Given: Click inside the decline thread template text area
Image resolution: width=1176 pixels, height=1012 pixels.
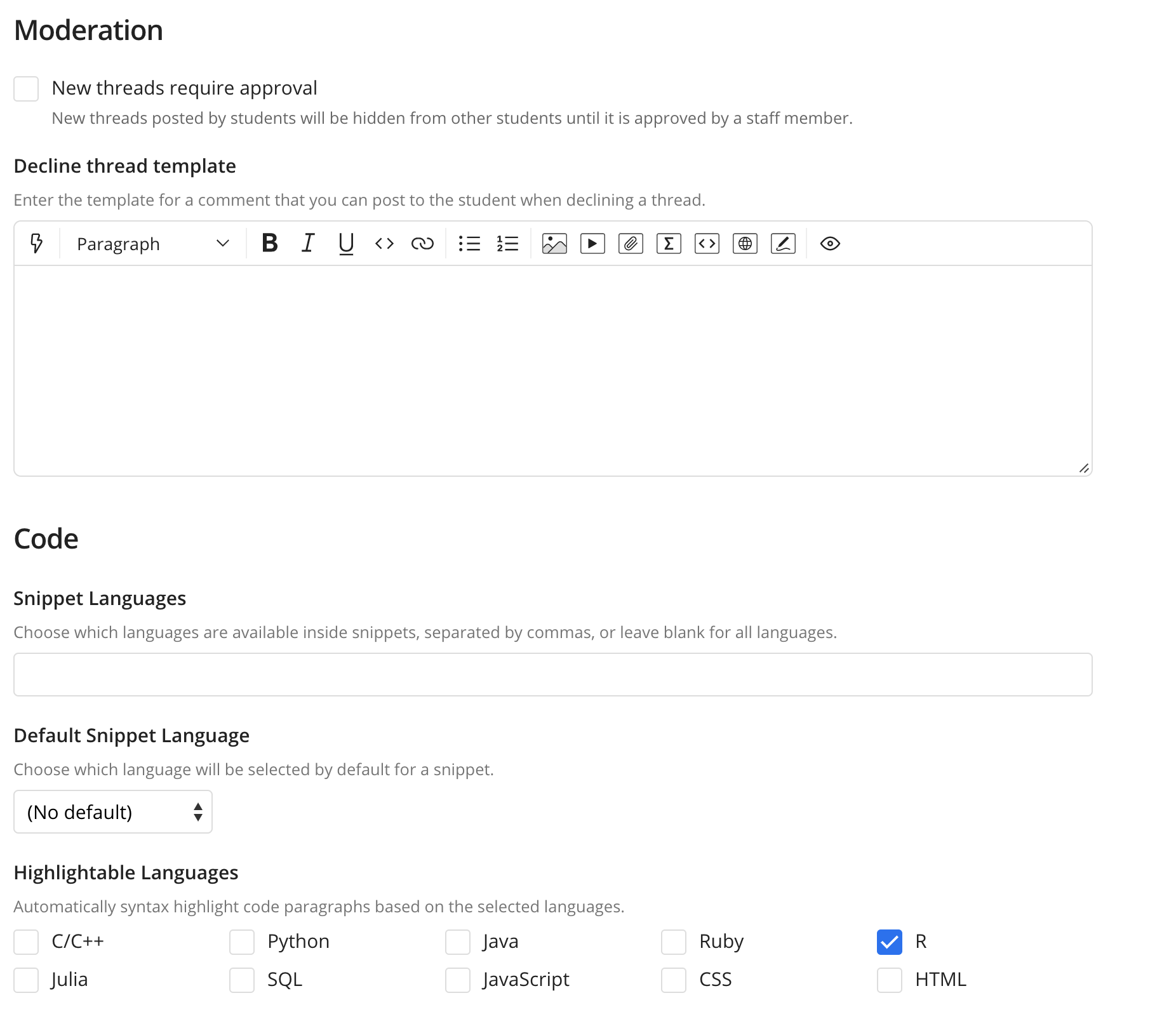Looking at the screenshot, I should click(x=552, y=370).
